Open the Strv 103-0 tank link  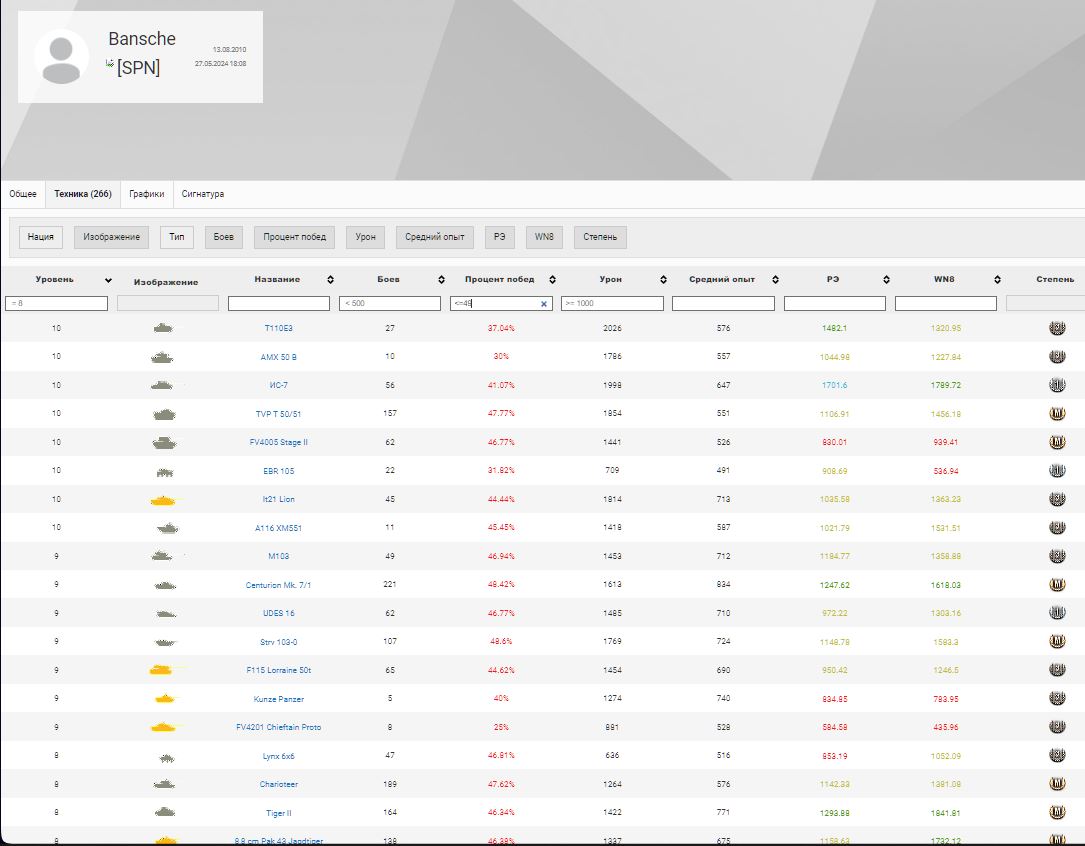(x=278, y=642)
